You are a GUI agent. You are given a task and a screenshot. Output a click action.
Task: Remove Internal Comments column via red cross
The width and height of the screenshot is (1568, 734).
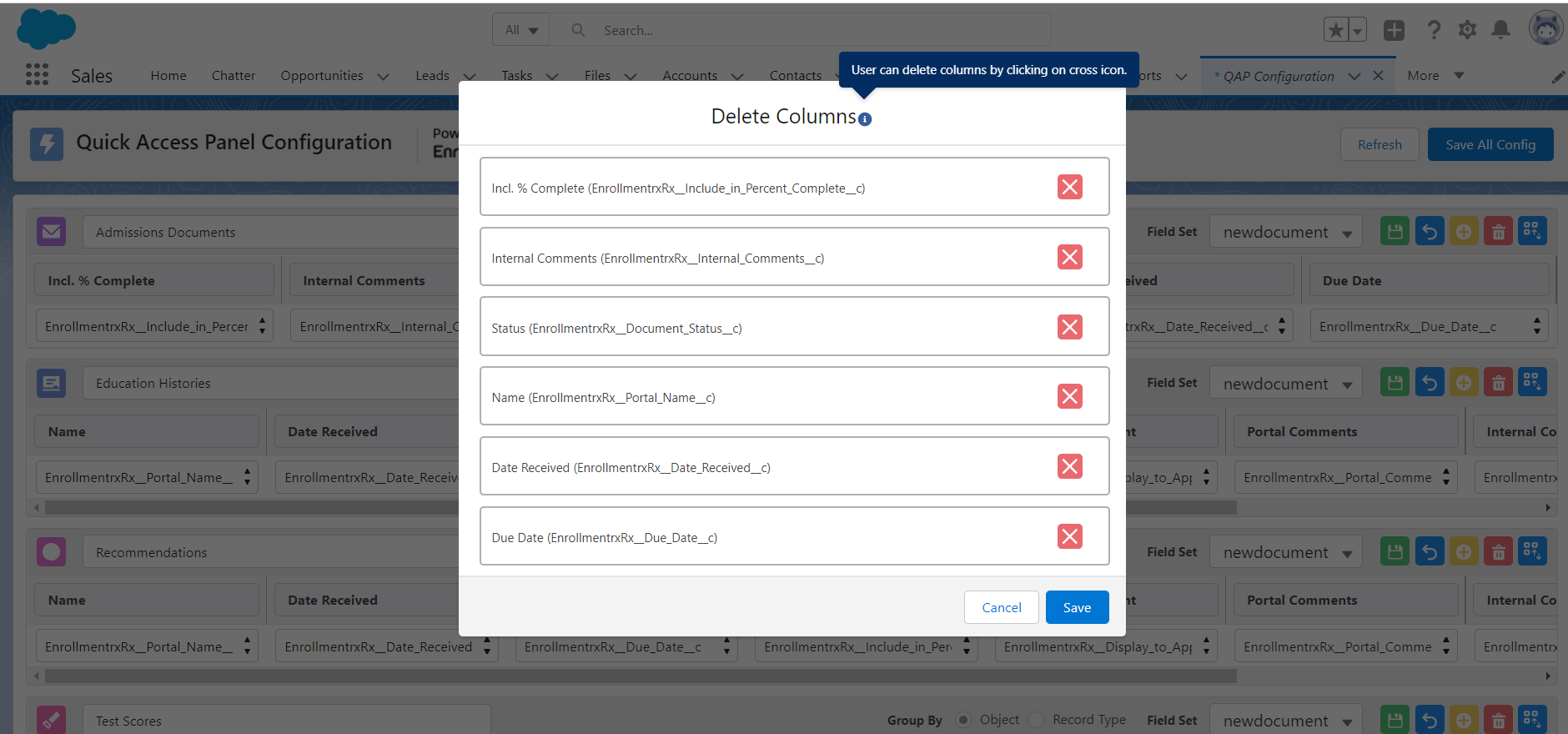(x=1069, y=257)
